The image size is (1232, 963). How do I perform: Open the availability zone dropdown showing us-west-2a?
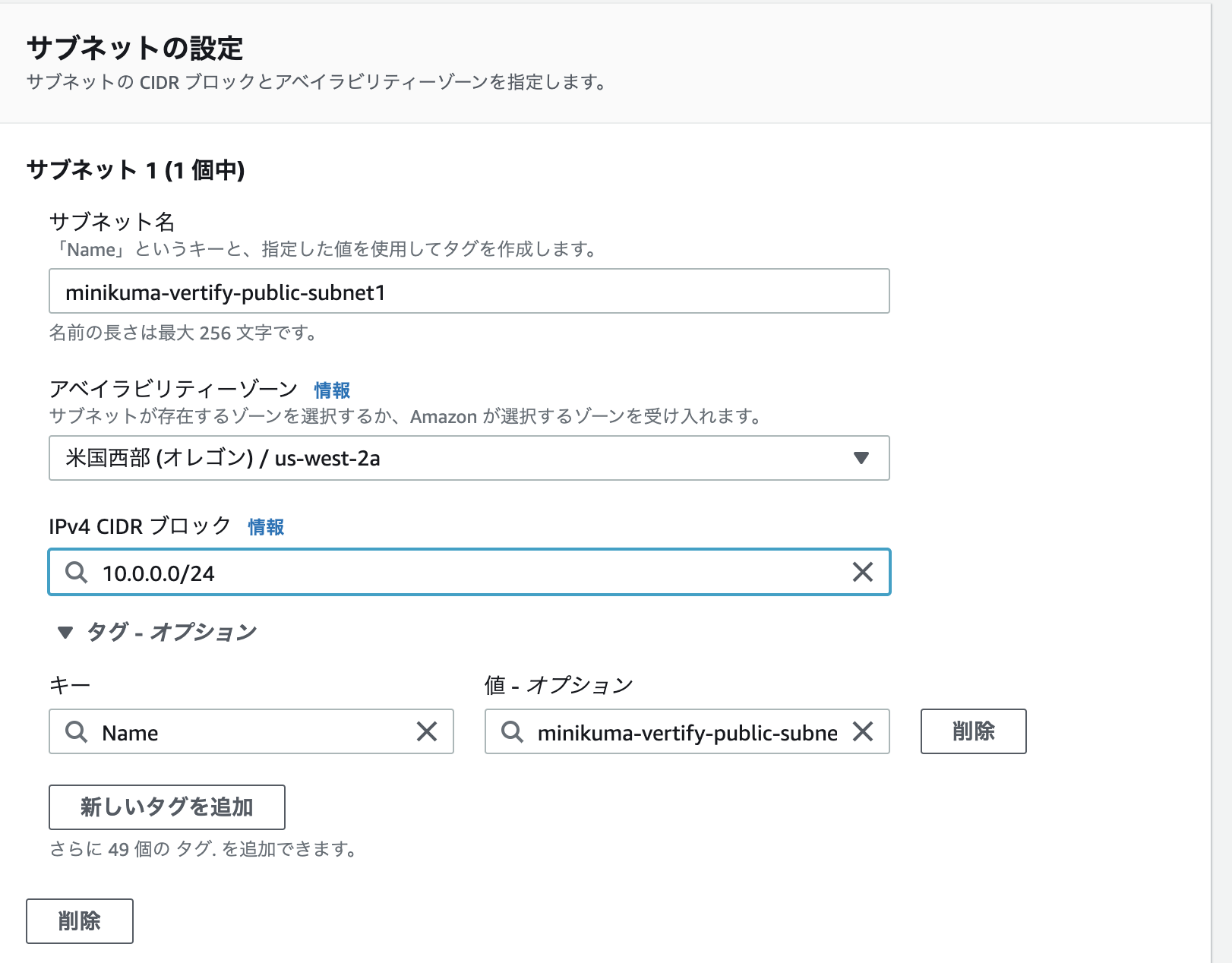[x=469, y=458]
